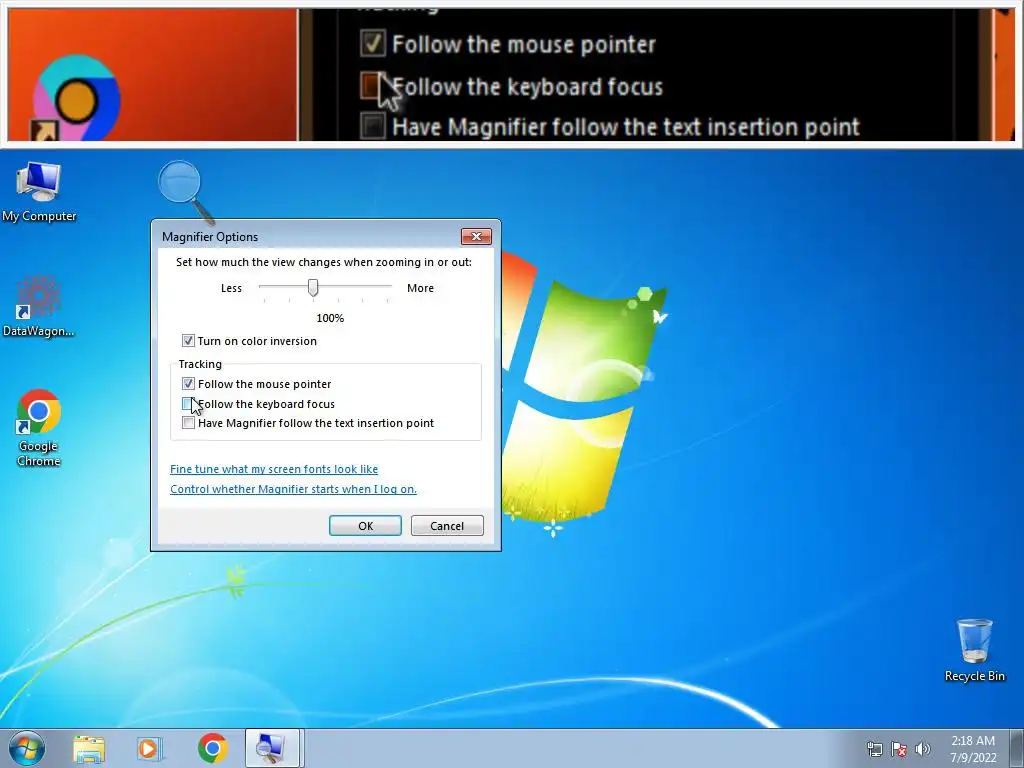Open the Recycle Bin desktop icon

pyautogui.click(x=974, y=650)
